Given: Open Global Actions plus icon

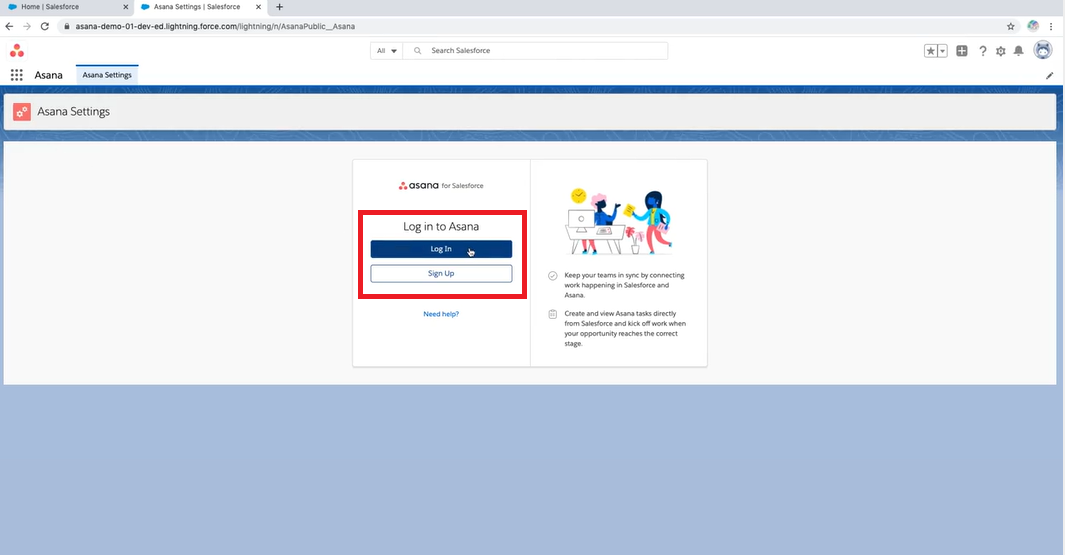Looking at the screenshot, I should pos(962,51).
